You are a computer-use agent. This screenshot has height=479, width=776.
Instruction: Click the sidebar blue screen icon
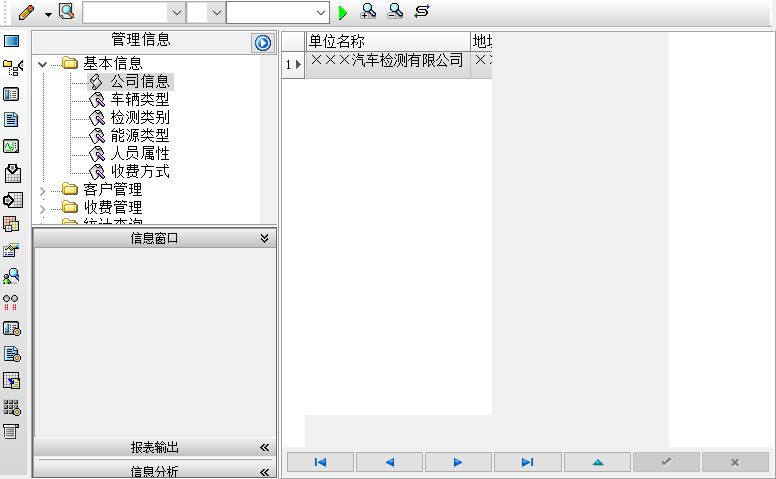click(11, 41)
